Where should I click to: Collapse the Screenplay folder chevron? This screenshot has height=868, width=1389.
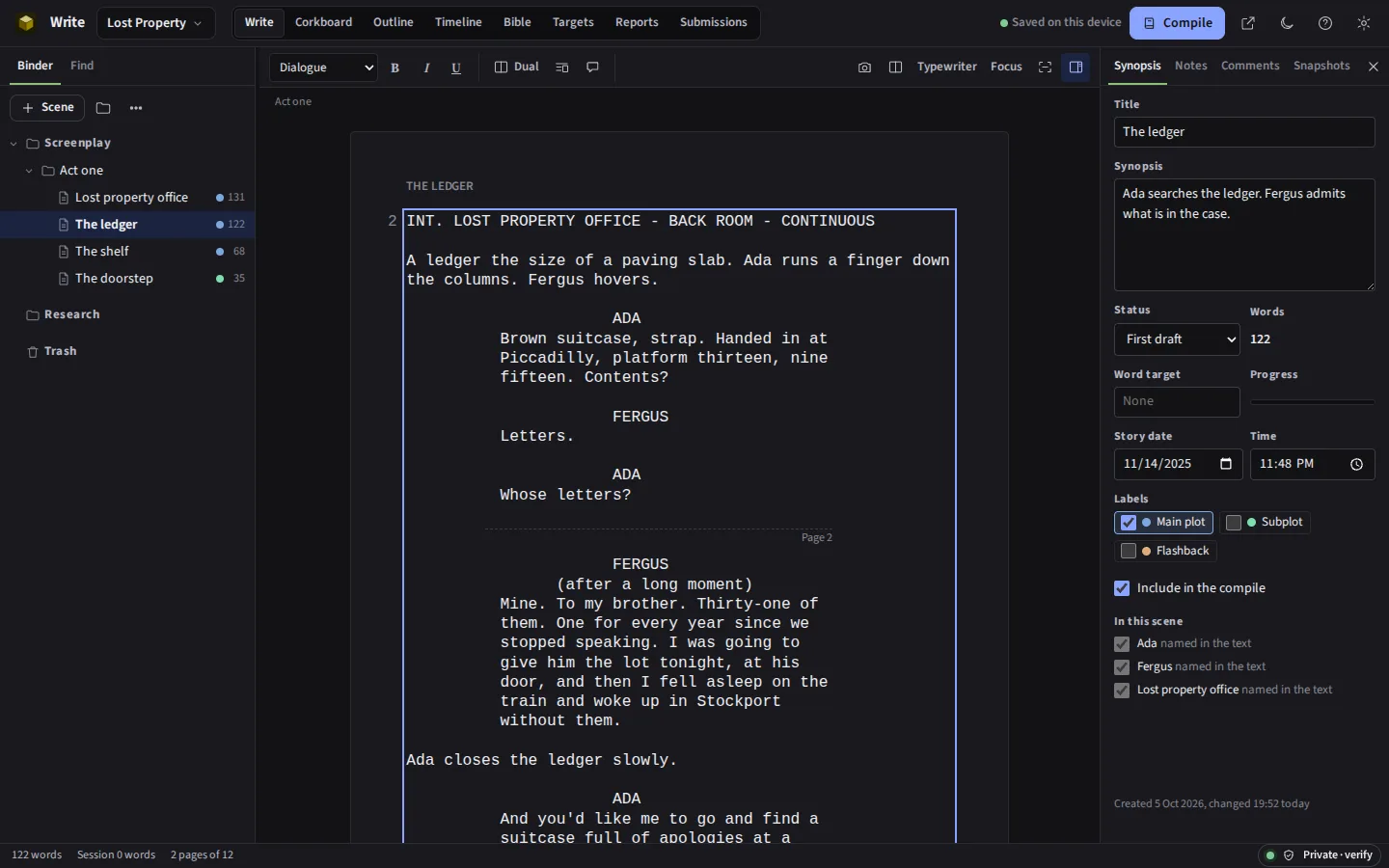[x=14, y=144]
